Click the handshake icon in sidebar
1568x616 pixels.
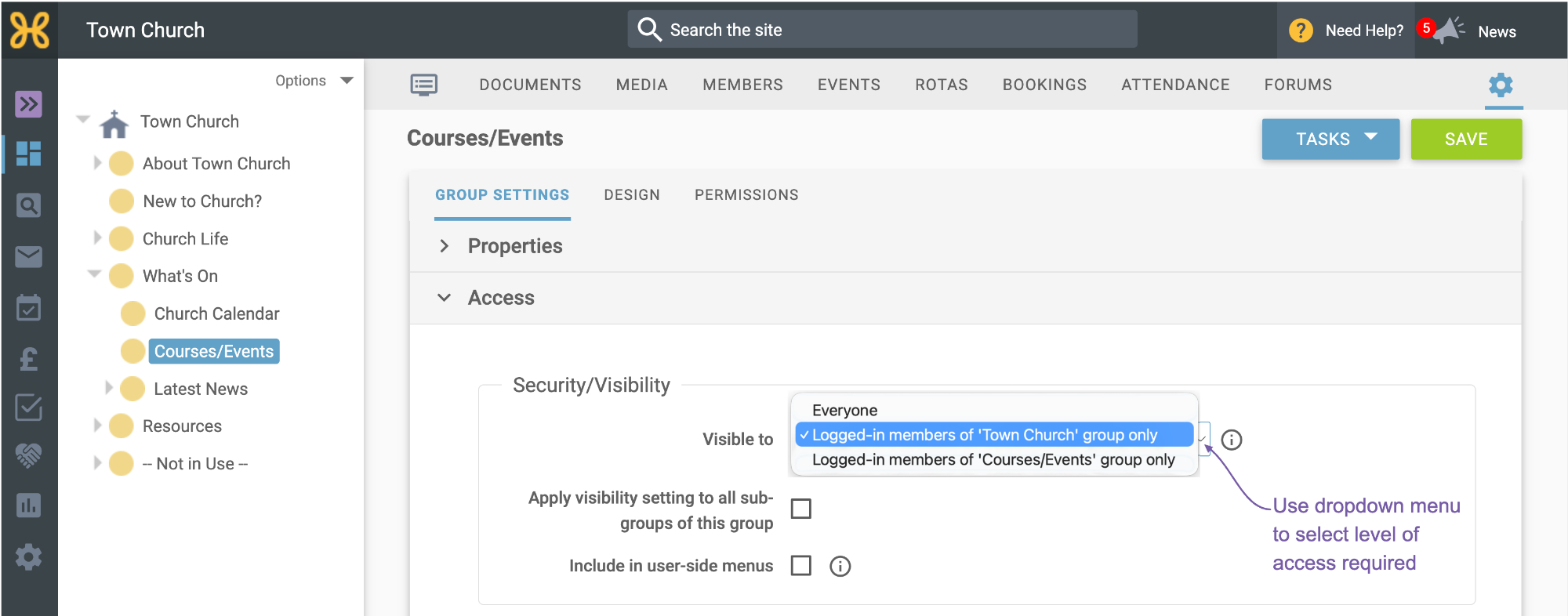pos(29,455)
